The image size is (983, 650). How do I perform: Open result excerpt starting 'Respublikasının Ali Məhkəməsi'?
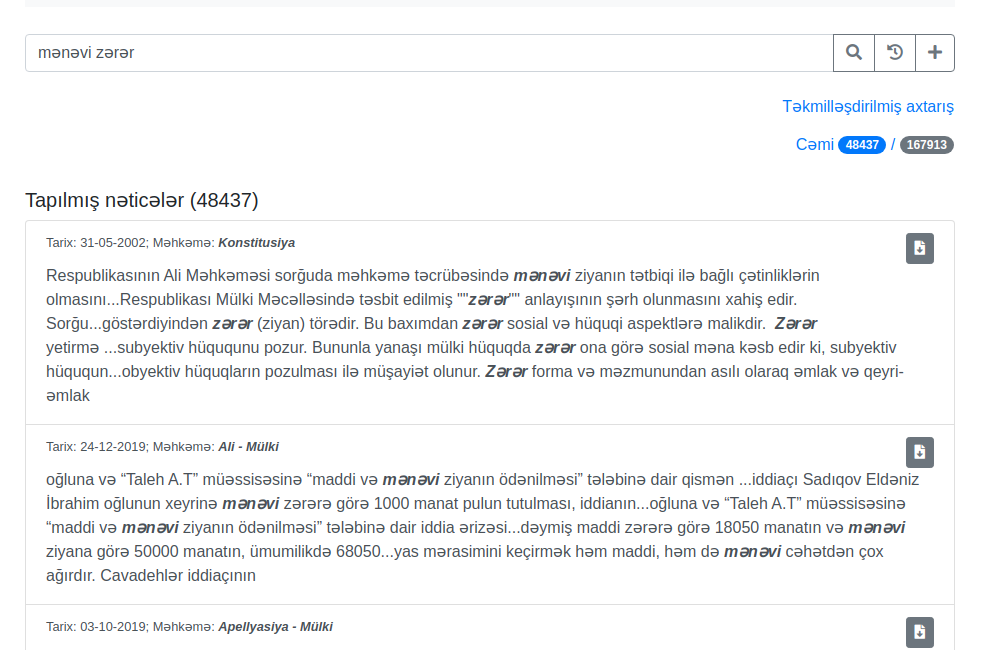(x=476, y=336)
